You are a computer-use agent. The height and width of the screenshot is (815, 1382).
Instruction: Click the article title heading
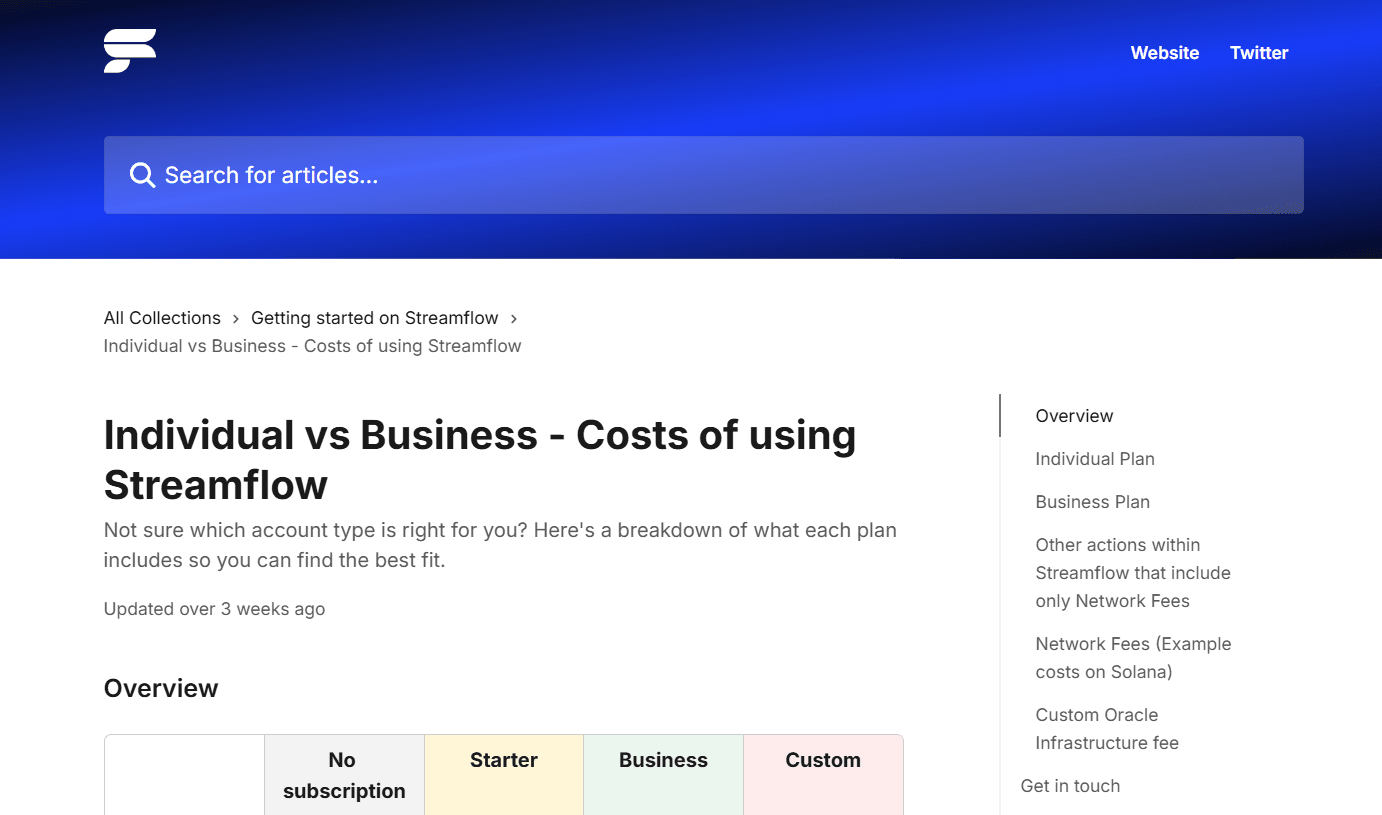pyautogui.click(x=480, y=460)
